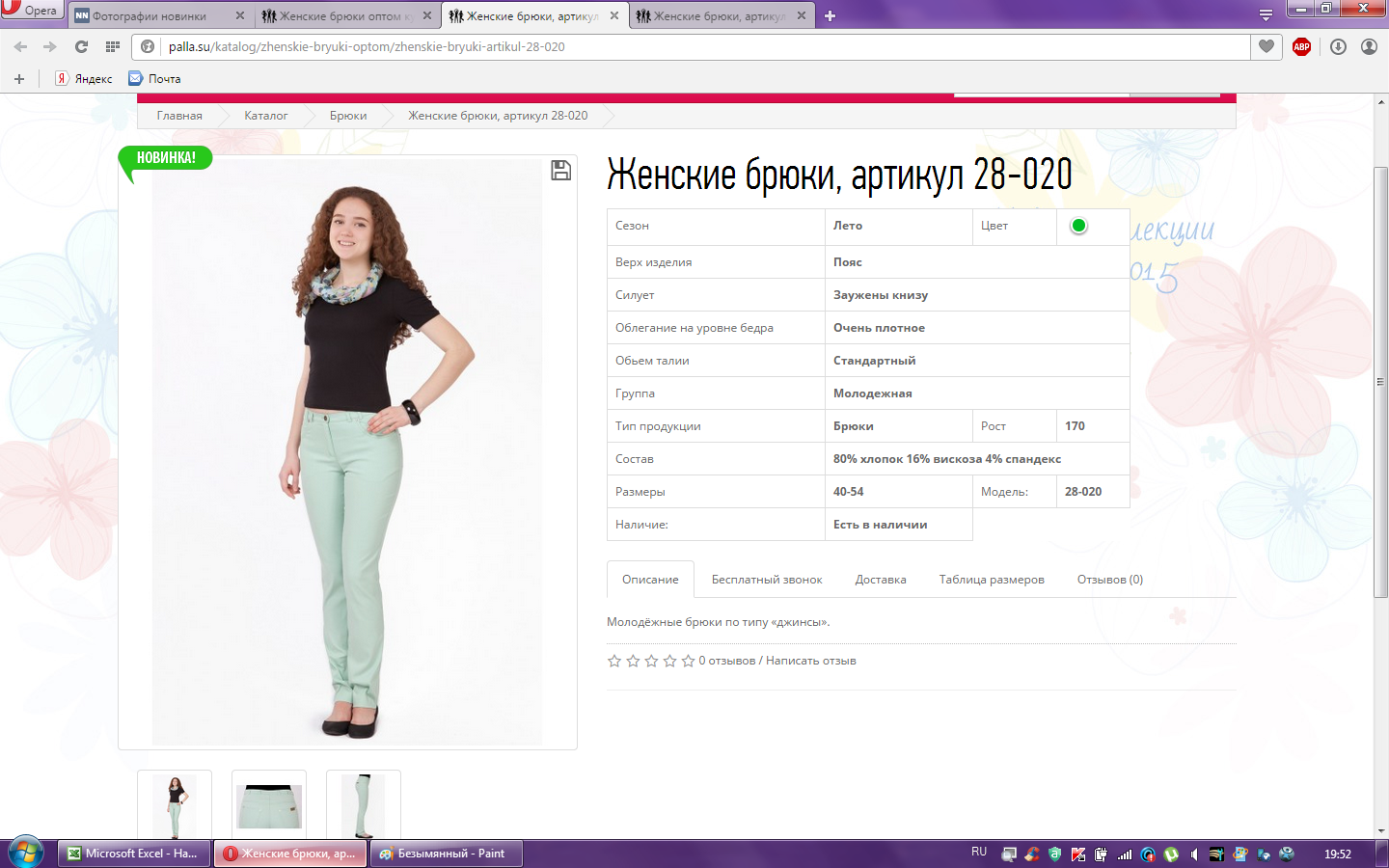Go forward in browser history
The height and width of the screenshot is (868, 1389).
click(50, 46)
